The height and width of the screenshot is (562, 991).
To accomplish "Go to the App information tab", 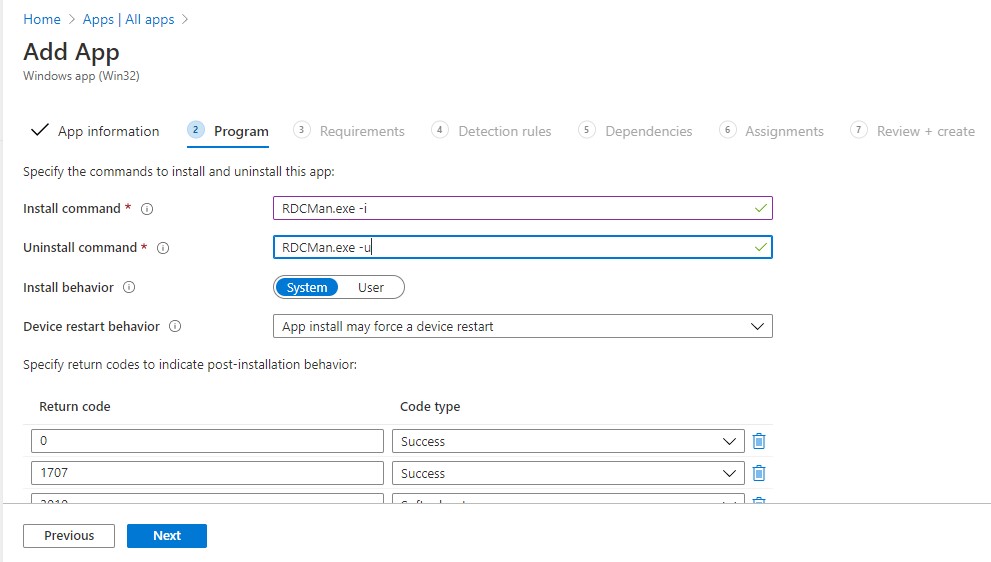I will (109, 131).
